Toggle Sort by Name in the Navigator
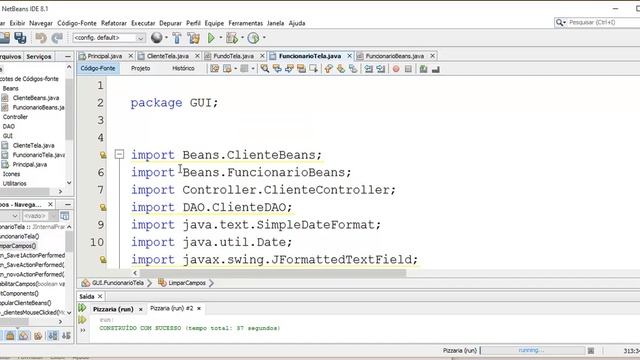 tap(53, 336)
